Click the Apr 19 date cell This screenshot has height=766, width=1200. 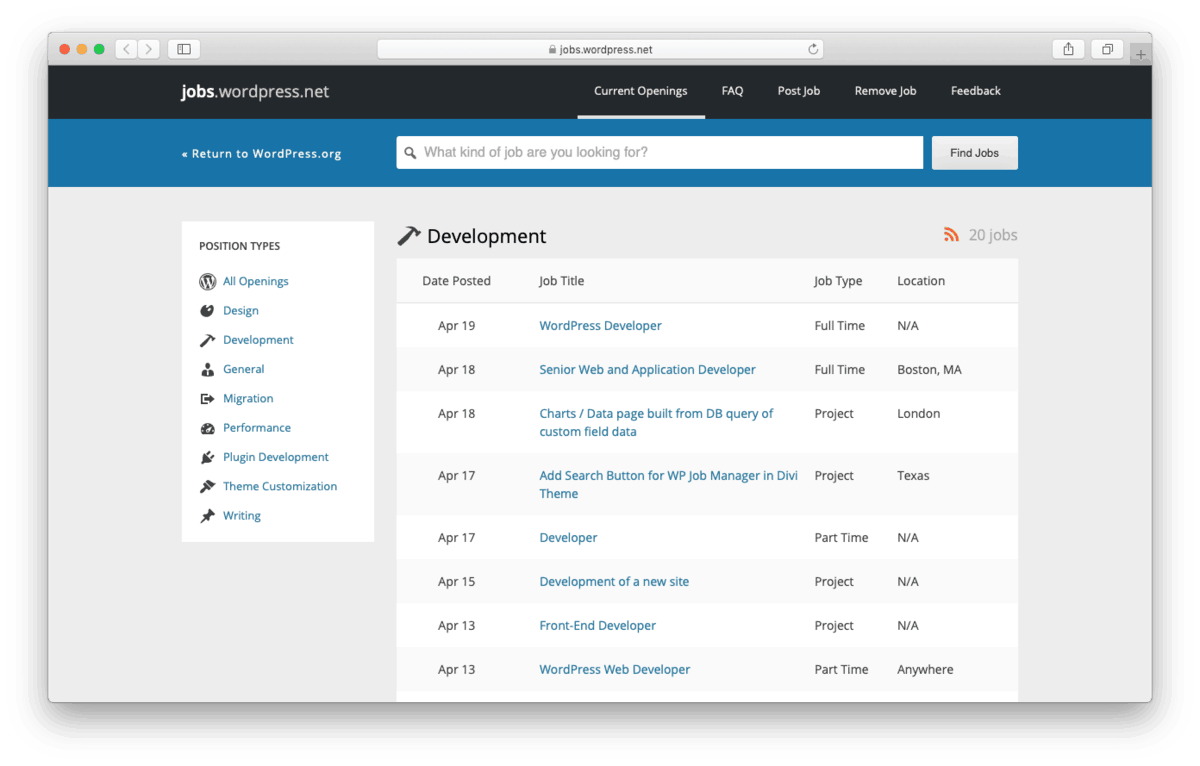[456, 326]
